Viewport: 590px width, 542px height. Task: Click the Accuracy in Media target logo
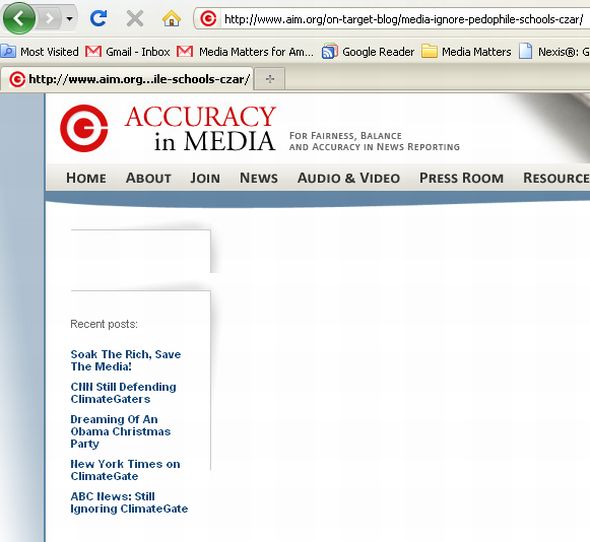tap(84, 128)
